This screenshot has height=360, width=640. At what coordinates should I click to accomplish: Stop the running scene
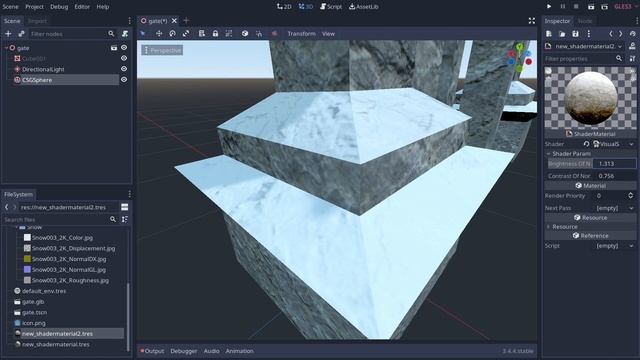tap(576, 7)
